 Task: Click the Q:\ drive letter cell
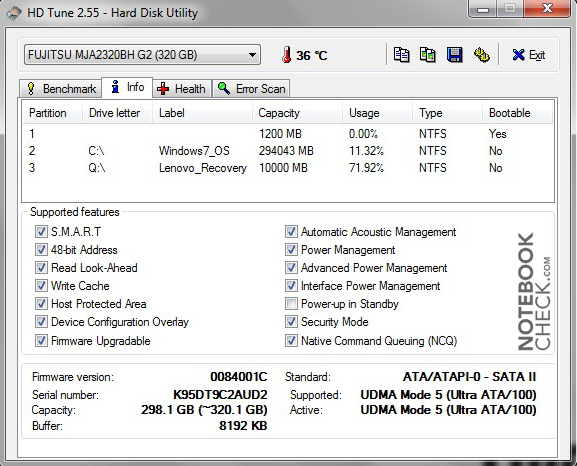pos(97,168)
